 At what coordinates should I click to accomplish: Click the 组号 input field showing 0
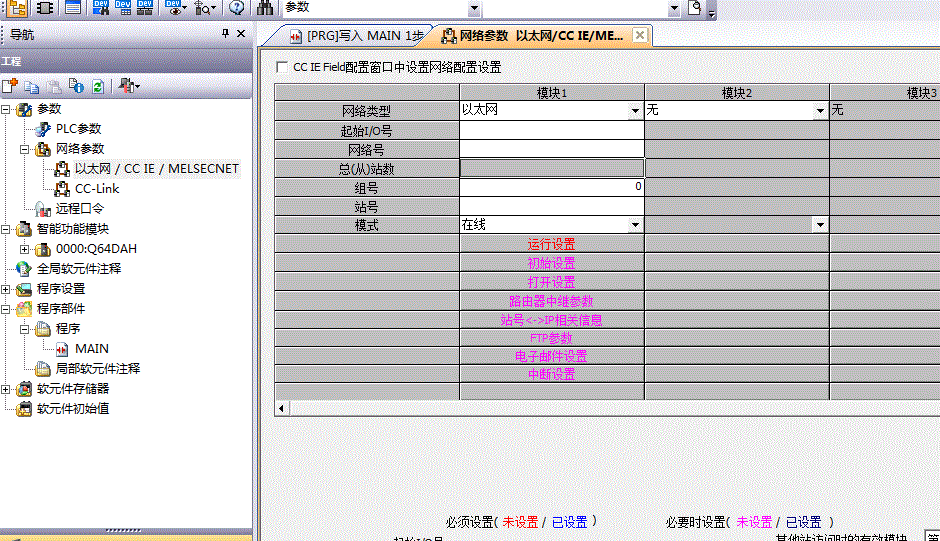[551, 187]
